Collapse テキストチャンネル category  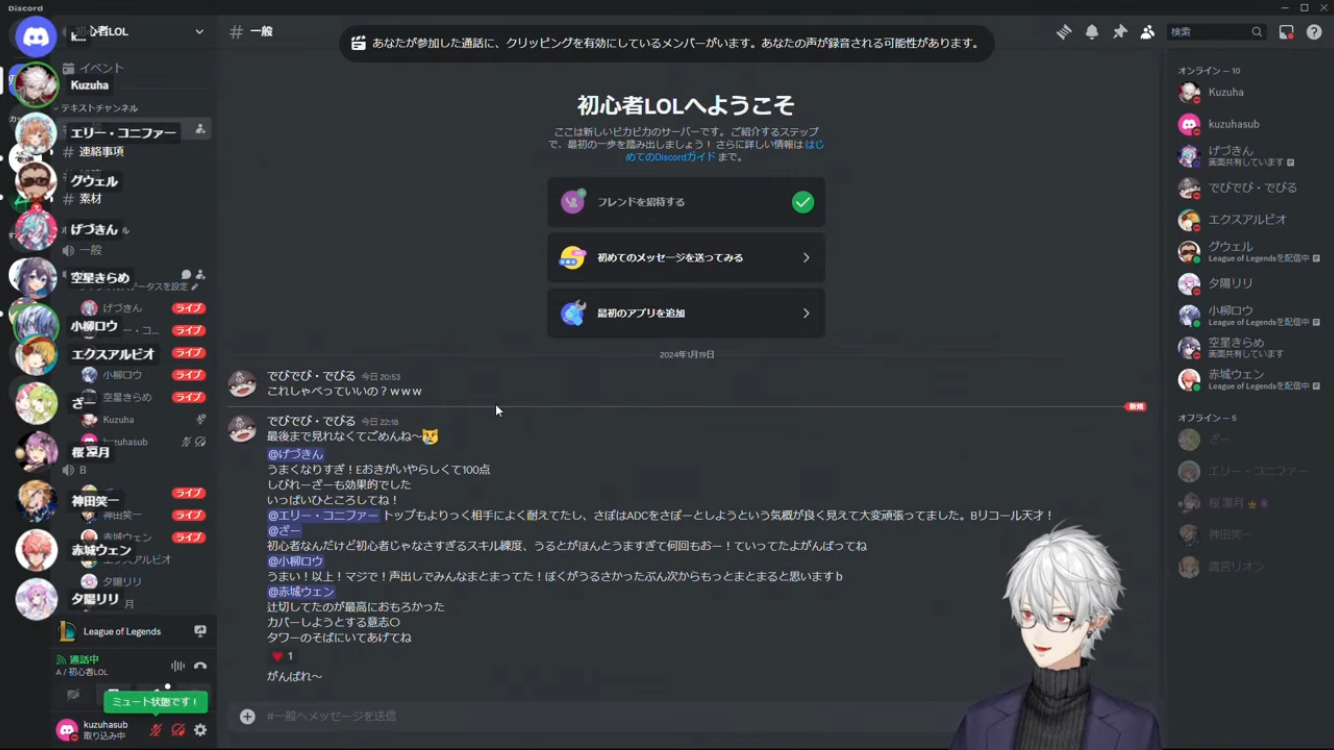98,108
